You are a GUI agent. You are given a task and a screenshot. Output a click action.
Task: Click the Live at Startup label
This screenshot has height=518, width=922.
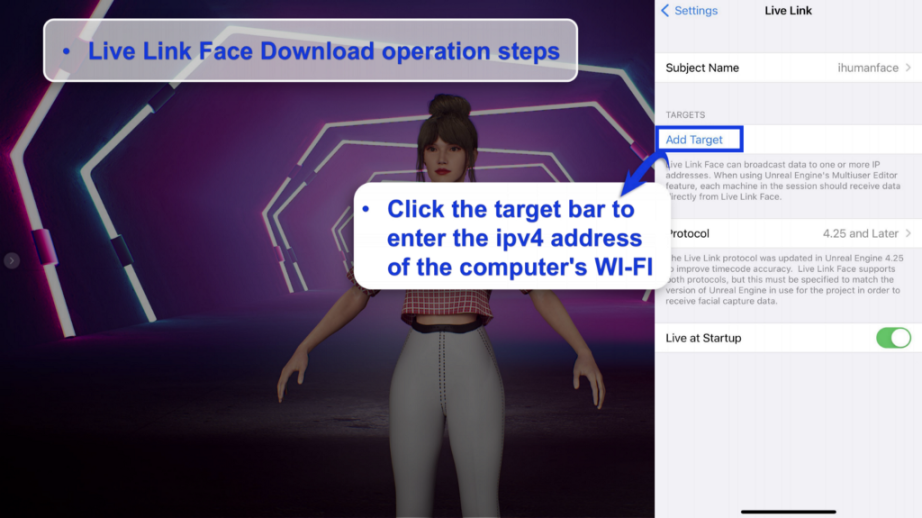pyautogui.click(x=703, y=338)
